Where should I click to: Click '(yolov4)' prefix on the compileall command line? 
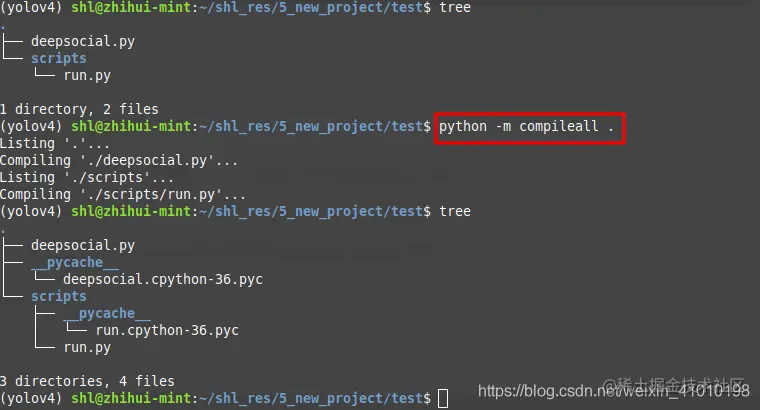tap(32, 126)
